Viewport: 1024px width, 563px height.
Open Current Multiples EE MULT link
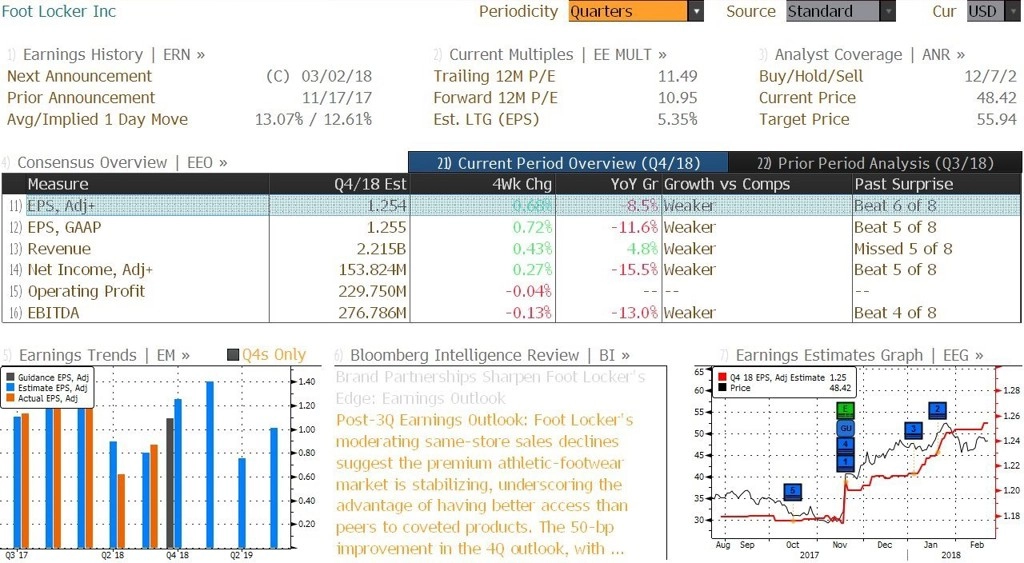coord(558,54)
